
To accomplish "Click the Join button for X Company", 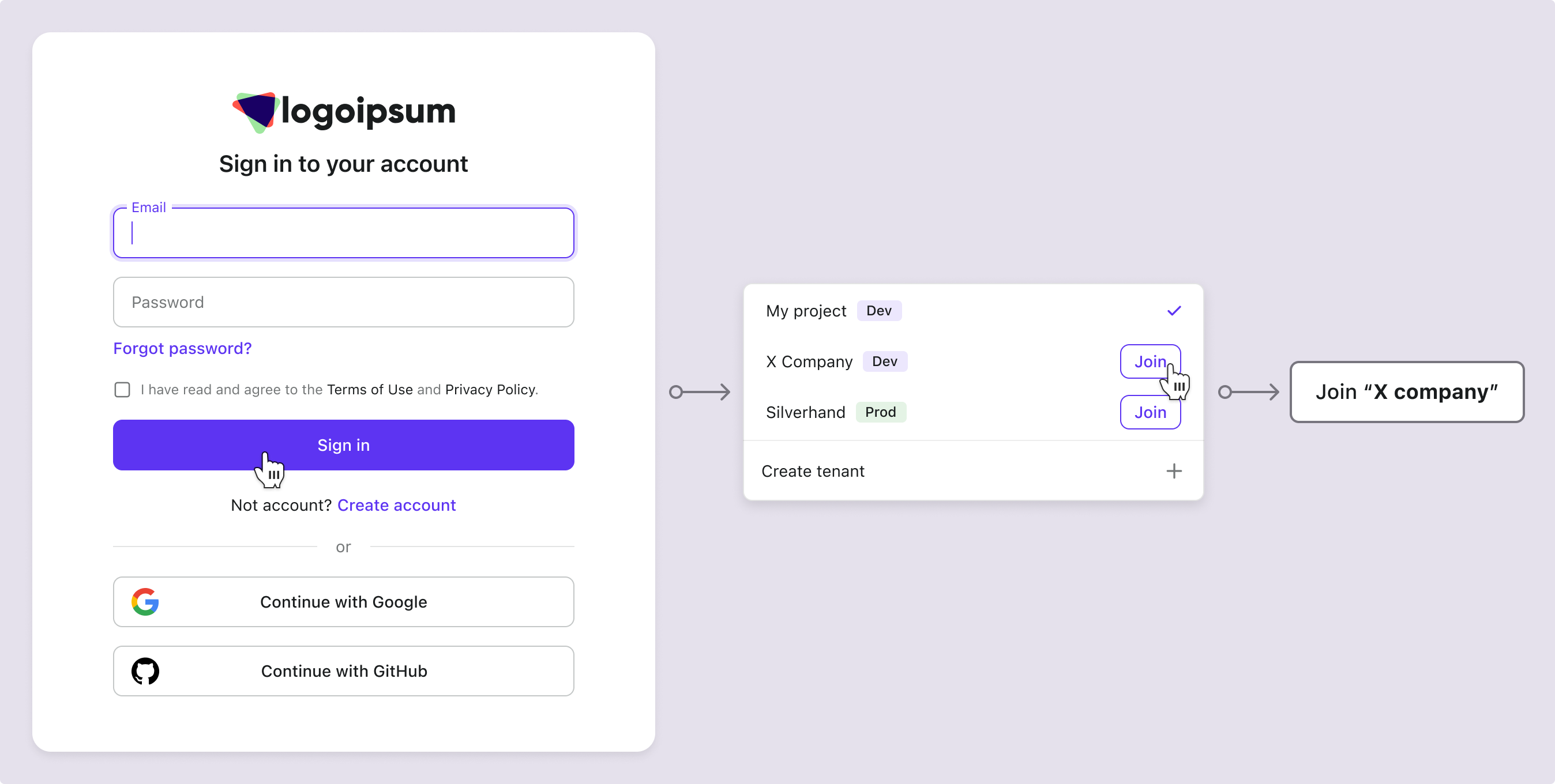I will click(x=1150, y=361).
